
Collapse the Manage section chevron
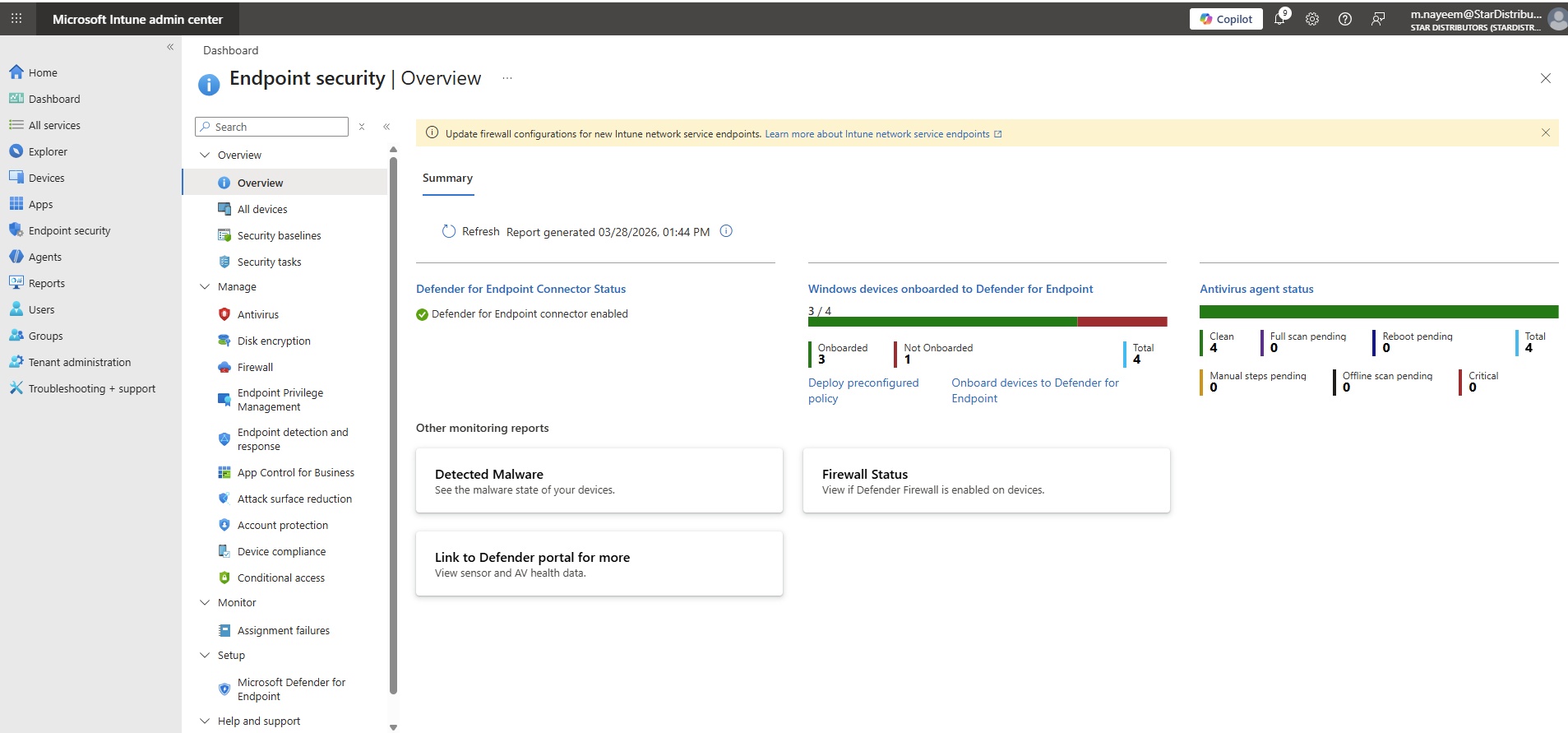[205, 287]
